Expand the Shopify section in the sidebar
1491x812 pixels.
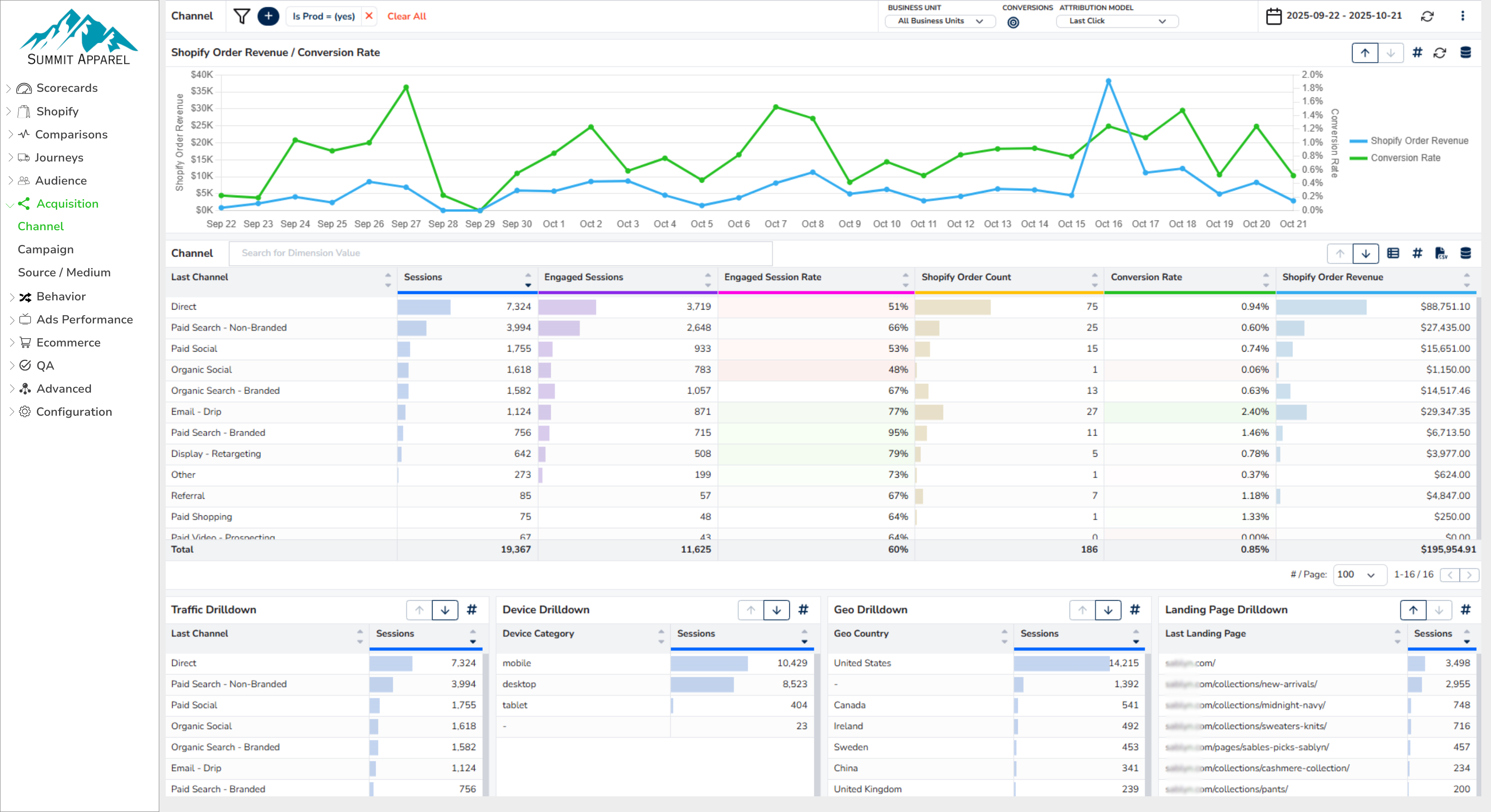pyautogui.click(x=57, y=111)
